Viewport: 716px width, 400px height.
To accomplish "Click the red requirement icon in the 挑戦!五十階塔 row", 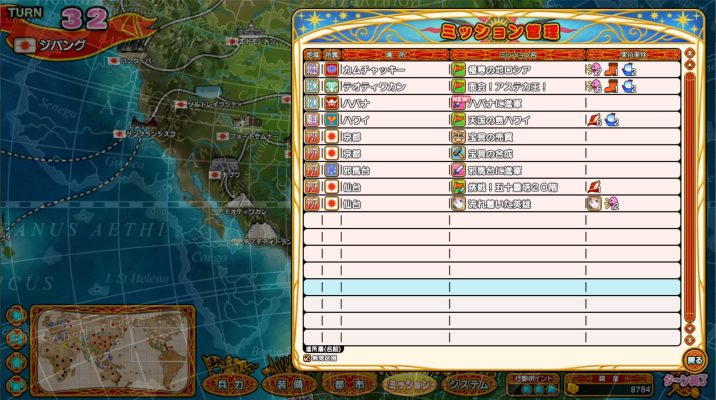I will (x=595, y=187).
